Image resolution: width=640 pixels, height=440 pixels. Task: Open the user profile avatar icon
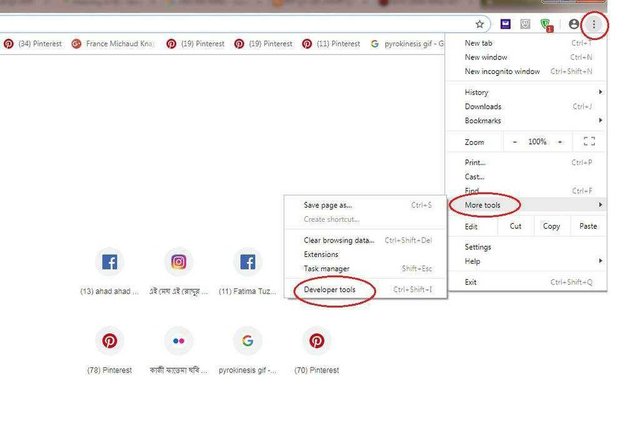(x=573, y=24)
